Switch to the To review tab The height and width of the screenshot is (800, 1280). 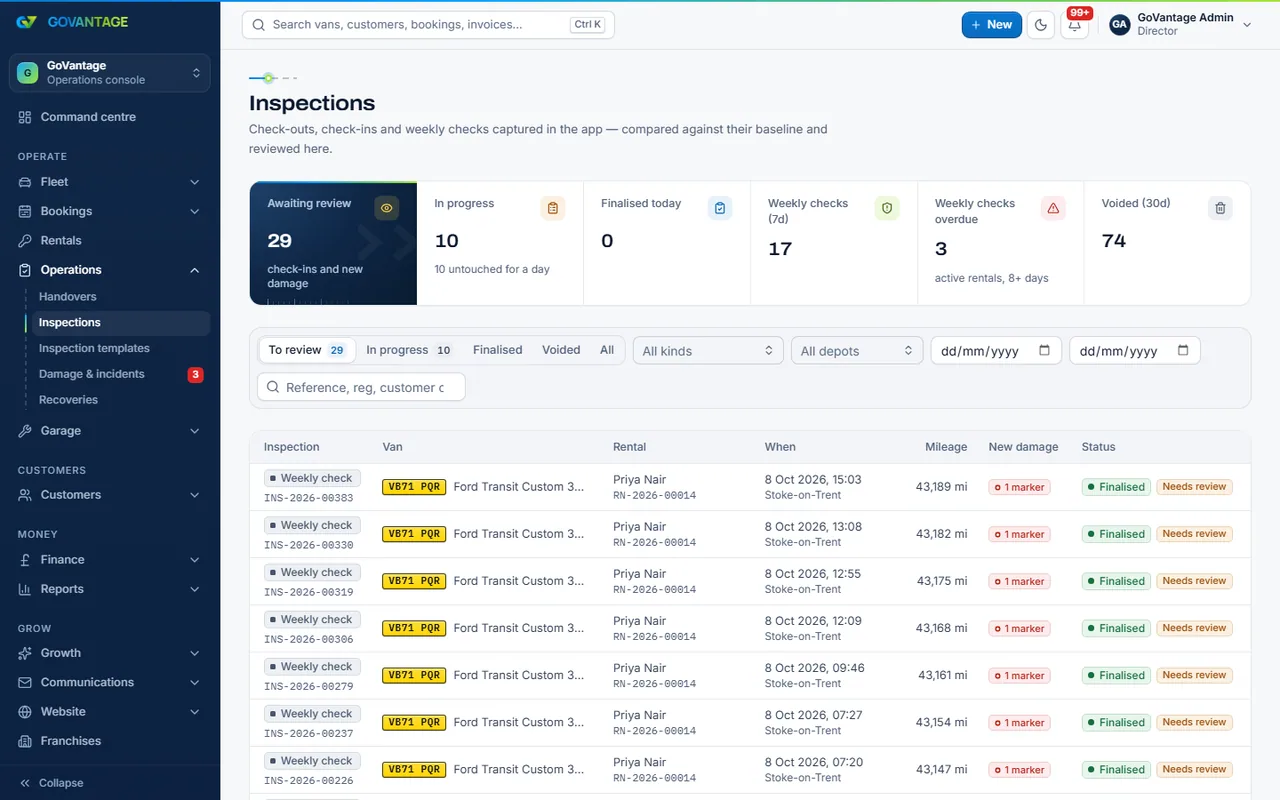[306, 350]
